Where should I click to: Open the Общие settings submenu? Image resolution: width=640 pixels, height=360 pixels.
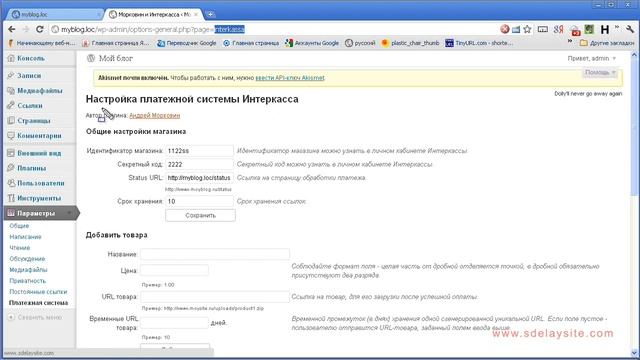pos(19,226)
